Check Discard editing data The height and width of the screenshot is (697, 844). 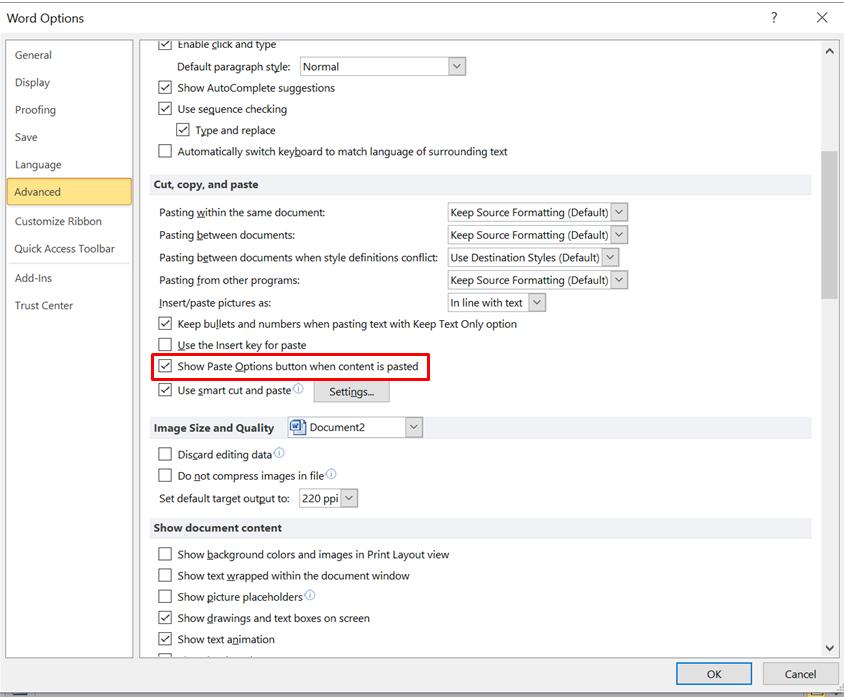165,454
